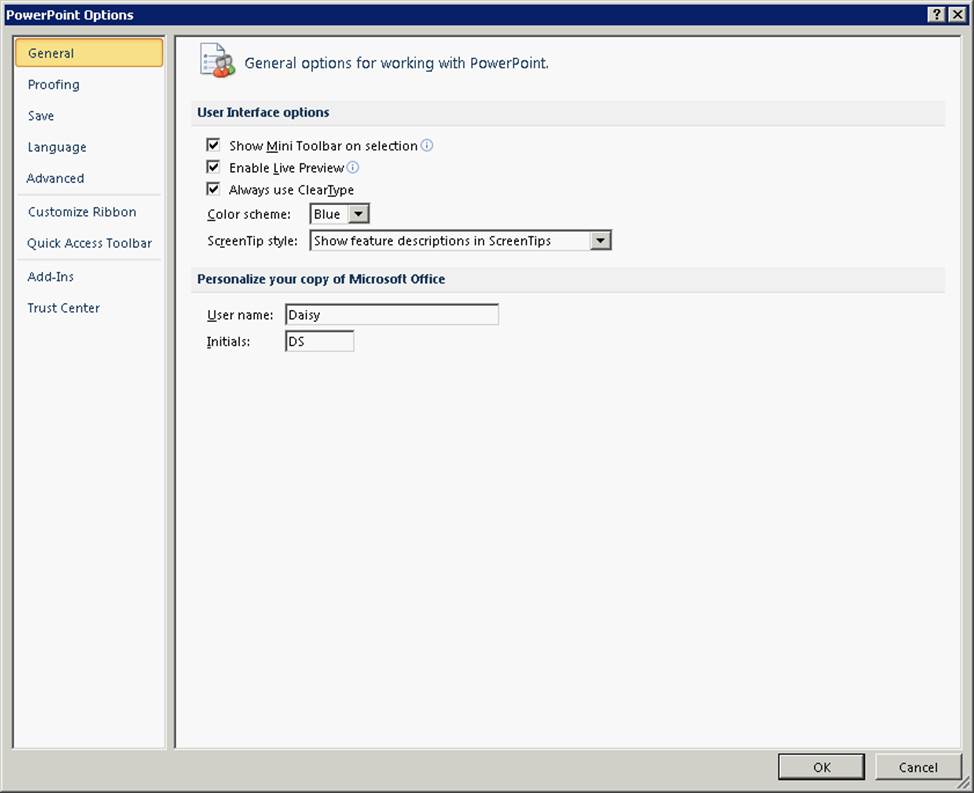974x793 pixels.
Task: Confirm with the OK button
Action: 821,767
